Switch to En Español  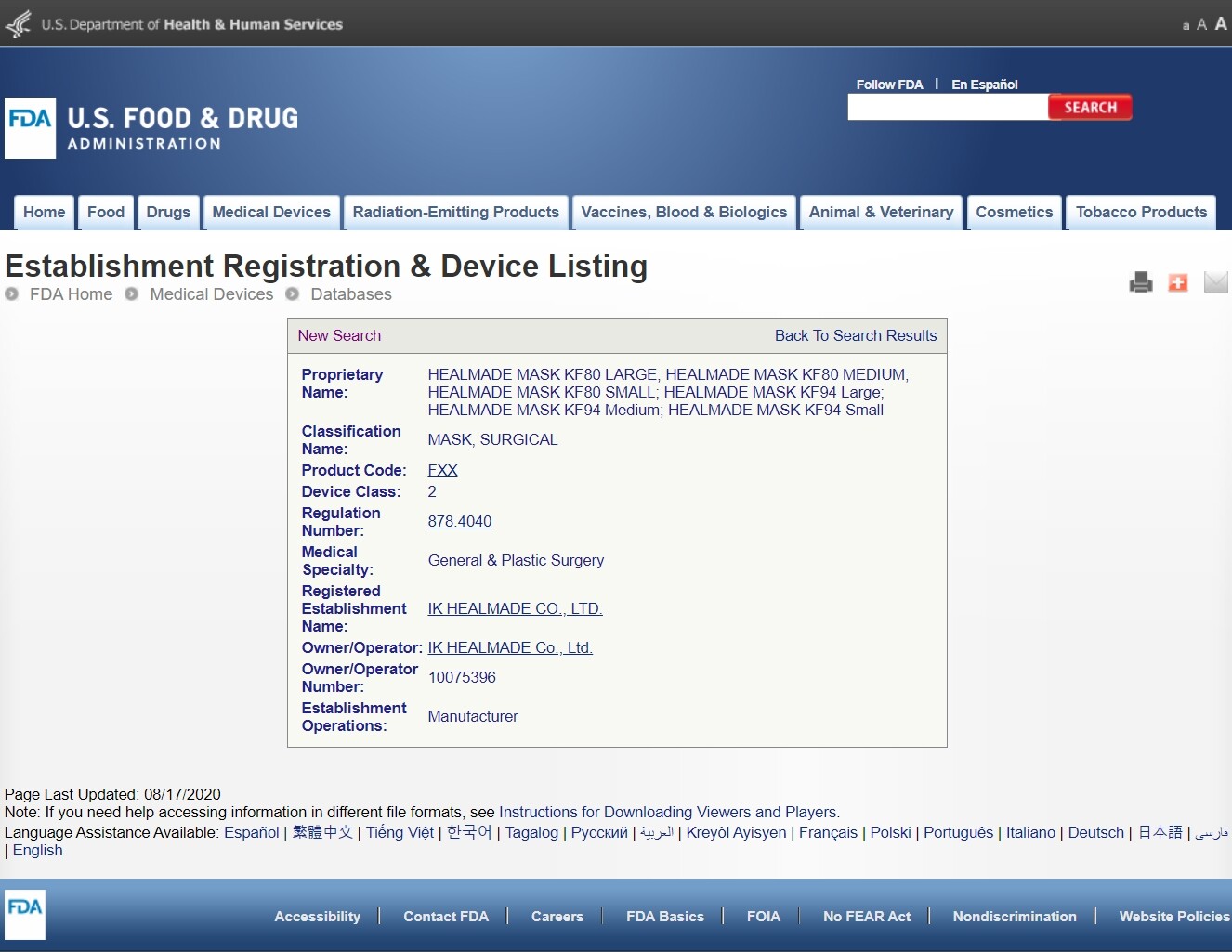click(x=985, y=85)
